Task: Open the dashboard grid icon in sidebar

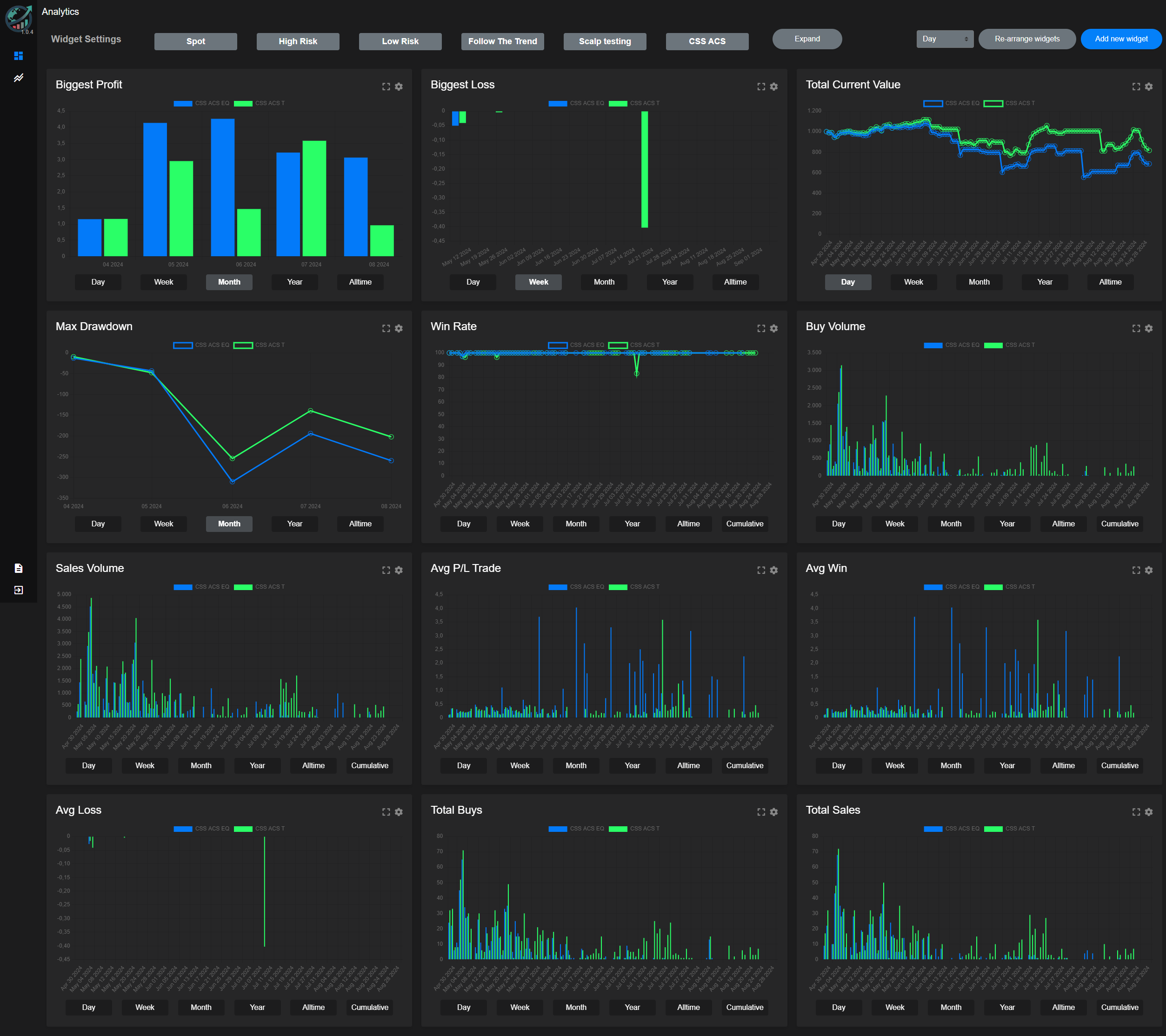Action: point(18,56)
